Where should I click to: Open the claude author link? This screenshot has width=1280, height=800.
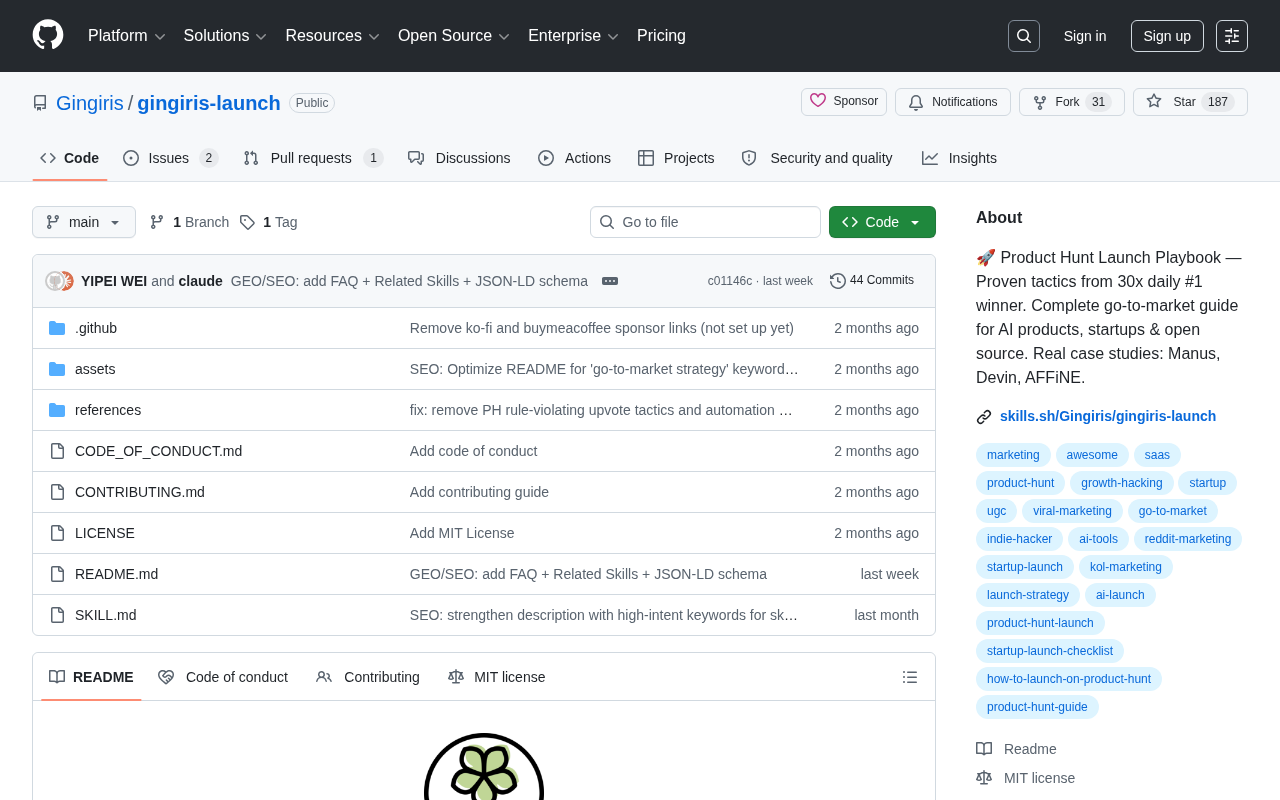pyautogui.click(x=201, y=281)
